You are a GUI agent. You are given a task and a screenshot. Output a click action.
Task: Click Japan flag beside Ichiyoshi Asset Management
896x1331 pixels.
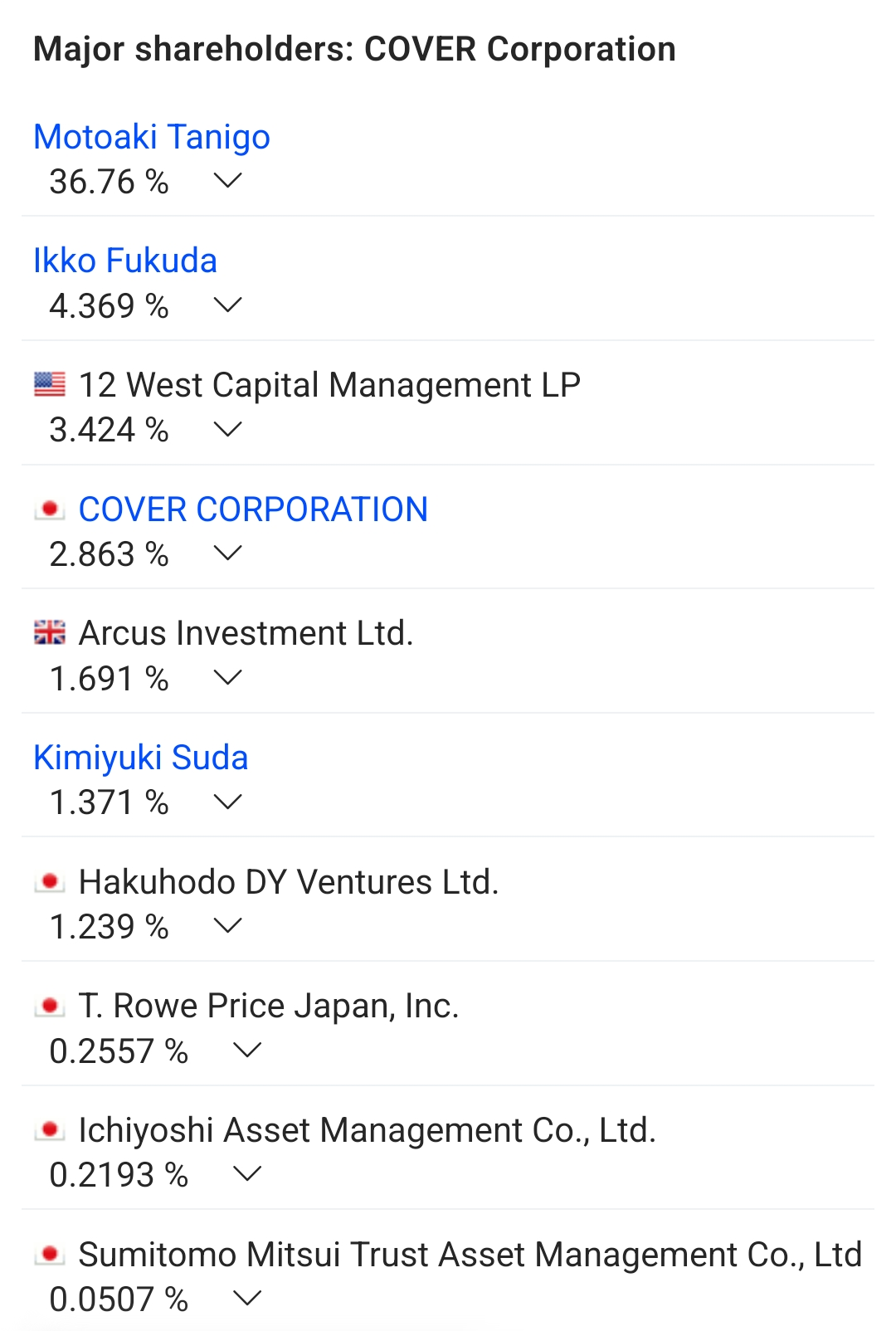click(x=50, y=1129)
